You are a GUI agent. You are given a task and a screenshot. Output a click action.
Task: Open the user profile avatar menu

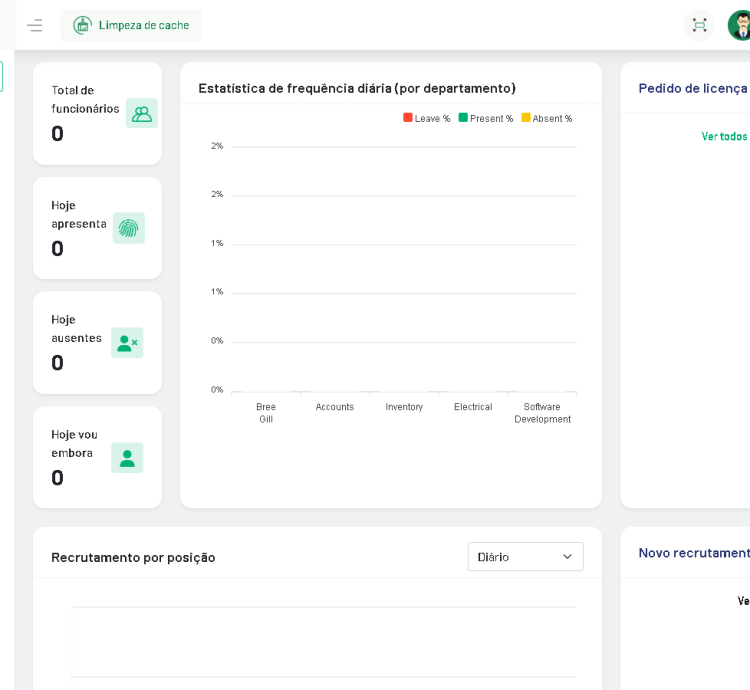[740, 25]
